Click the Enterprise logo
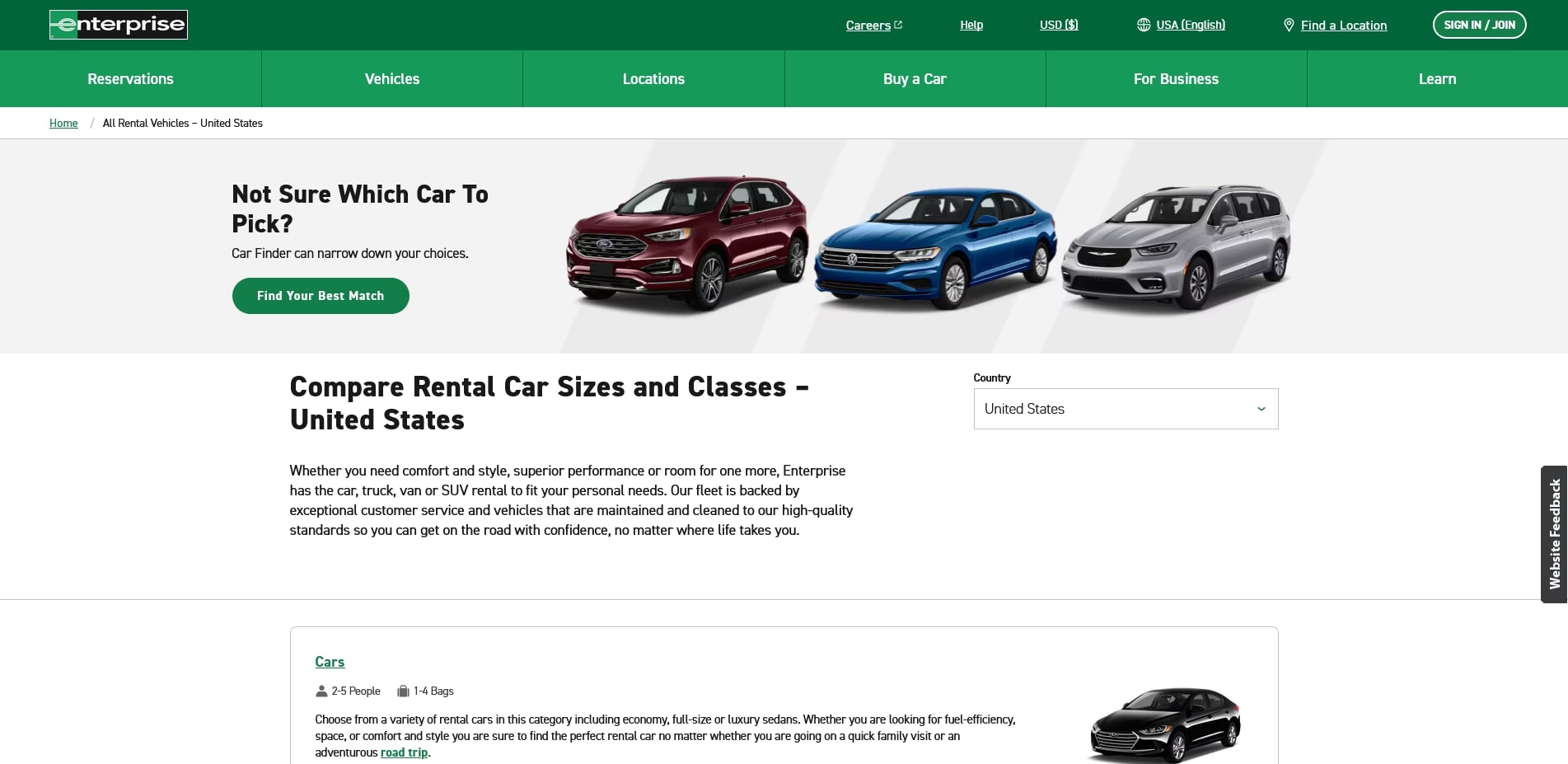 click(x=119, y=25)
